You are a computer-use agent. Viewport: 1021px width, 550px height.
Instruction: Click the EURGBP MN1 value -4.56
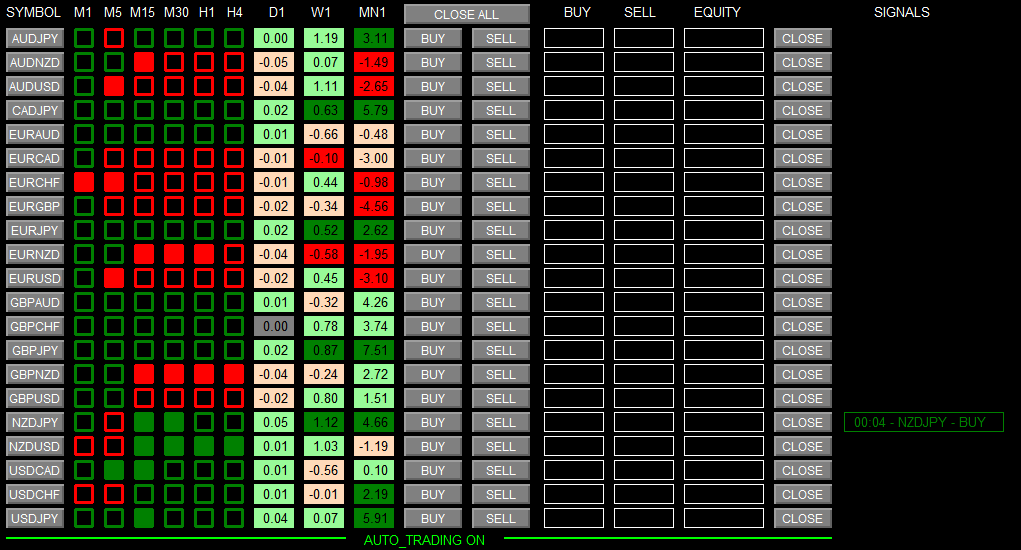374,206
